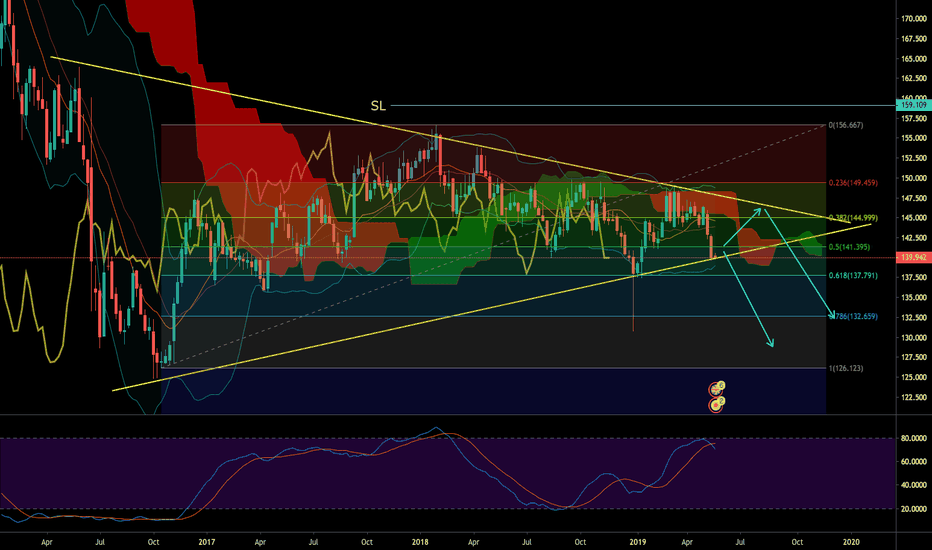932x550 pixels.
Task: Click the 2020 label on time axis
Action: point(851,542)
